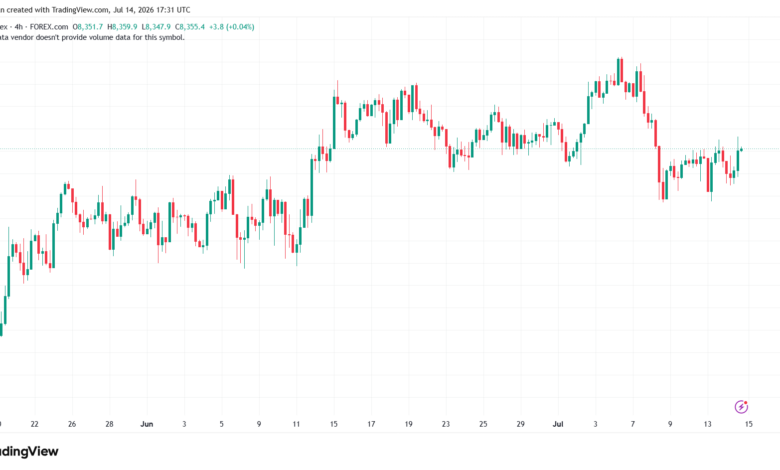Click the purple lightning bolt icon
The image size is (780, 470).
pos(741,407)
